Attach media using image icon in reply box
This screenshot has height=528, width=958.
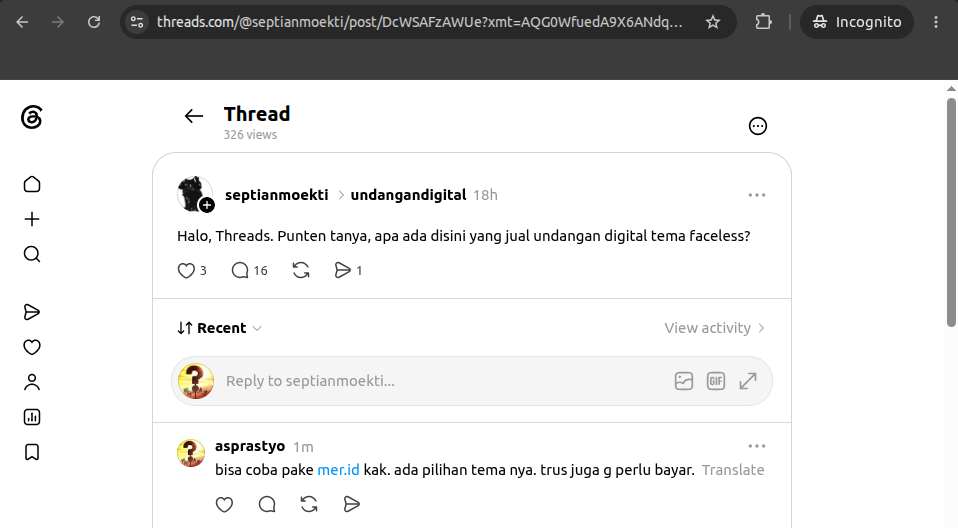(x=684, y=381)
